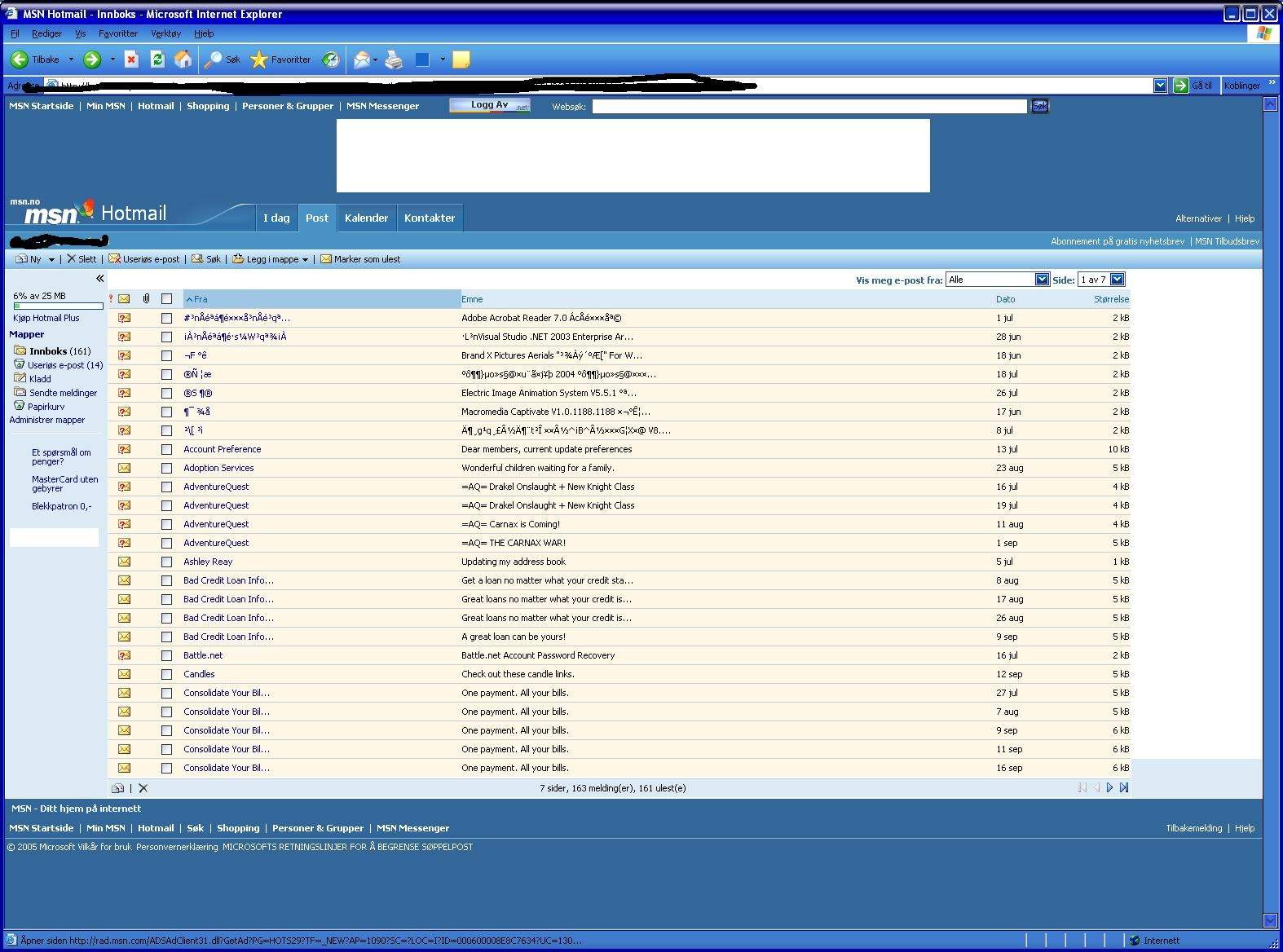Sort by the attachment paperclip column
This screenshot has width=1283, height=952.
tap(147, 299)
